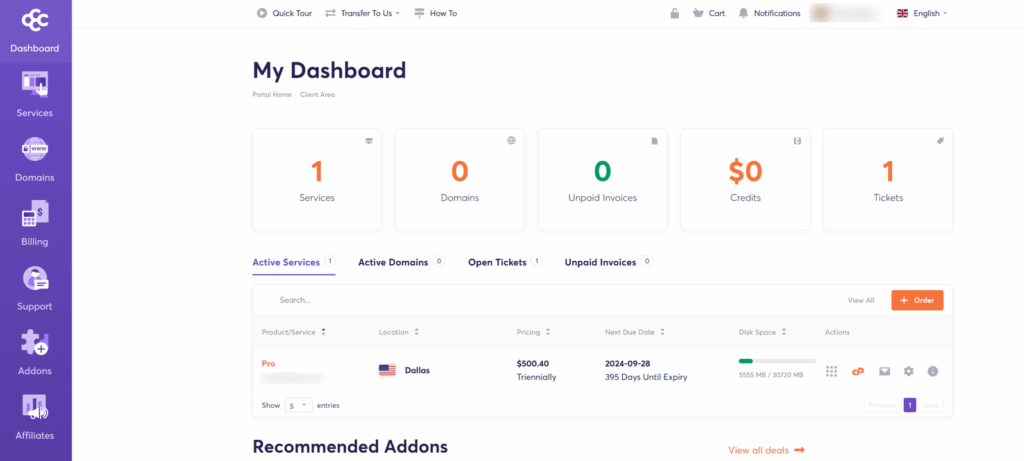Open the Addons sidebar section
The width and height of the screenshot is (1024, 461).
click(x=36, y=351)
